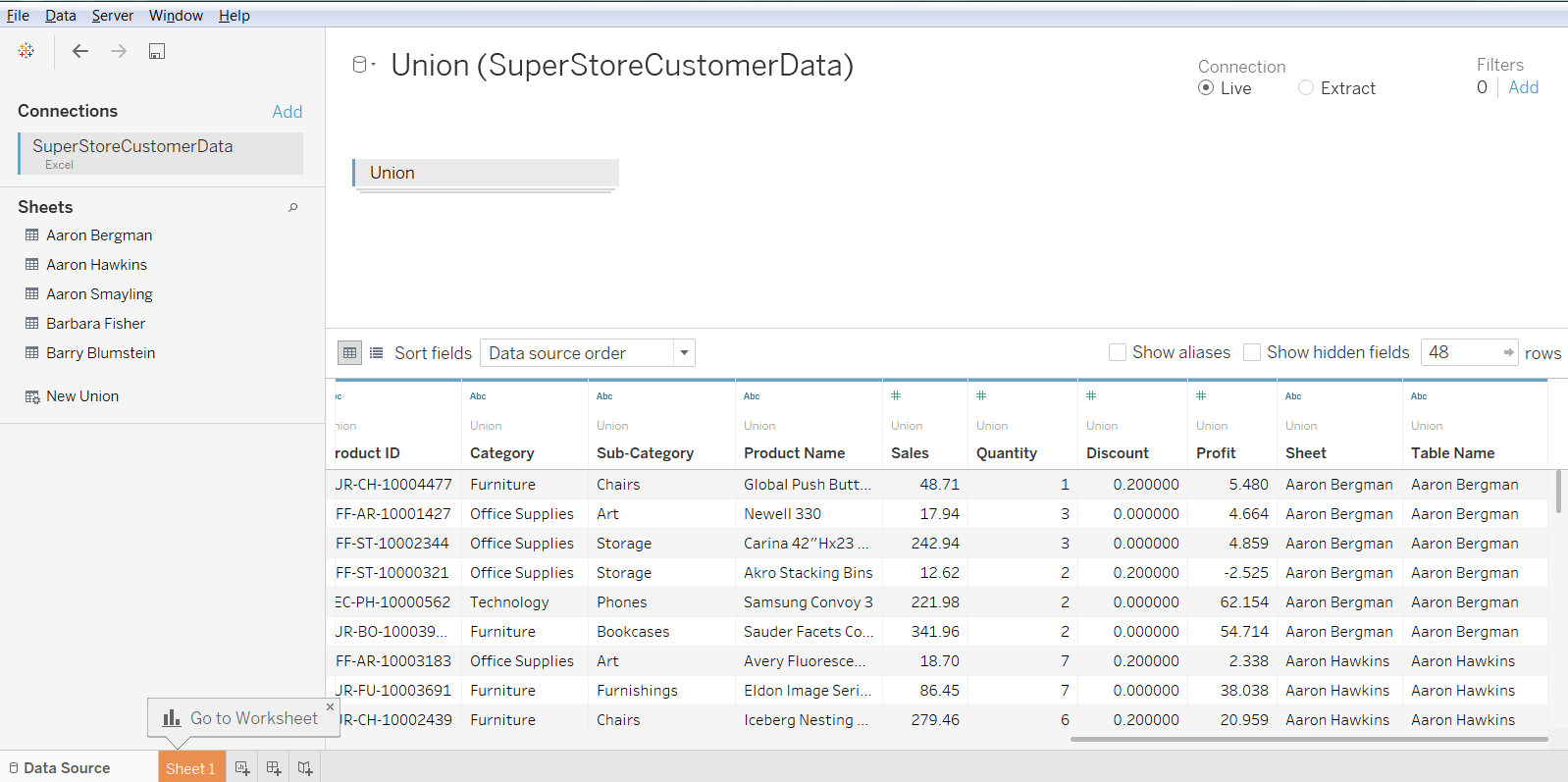Switch to the Sheet 1 tab
The width and height of the screenshot is (1568, 782).
191,768
